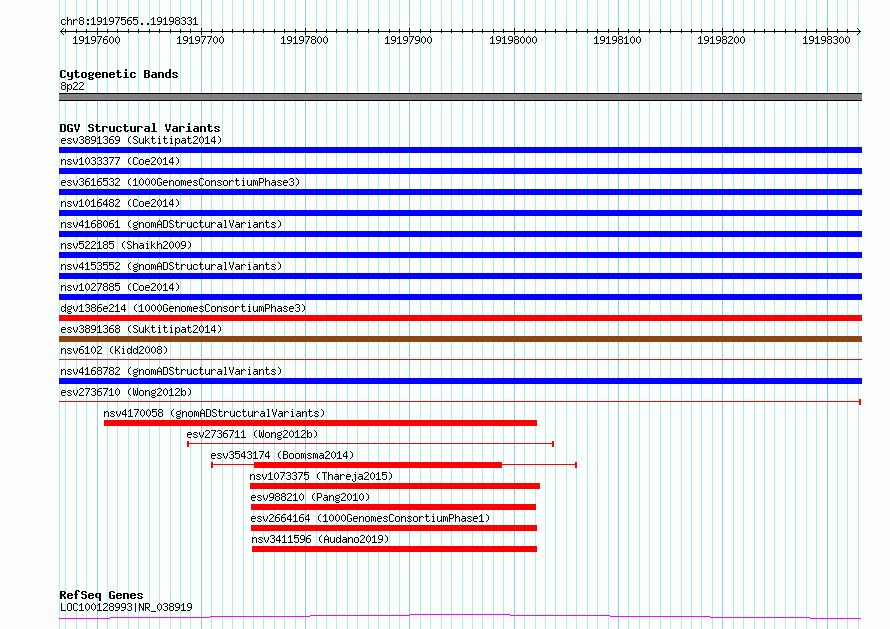890x629 pixels.
Task: Click the red bar under nsv3411596
Action: coord(394,549)
